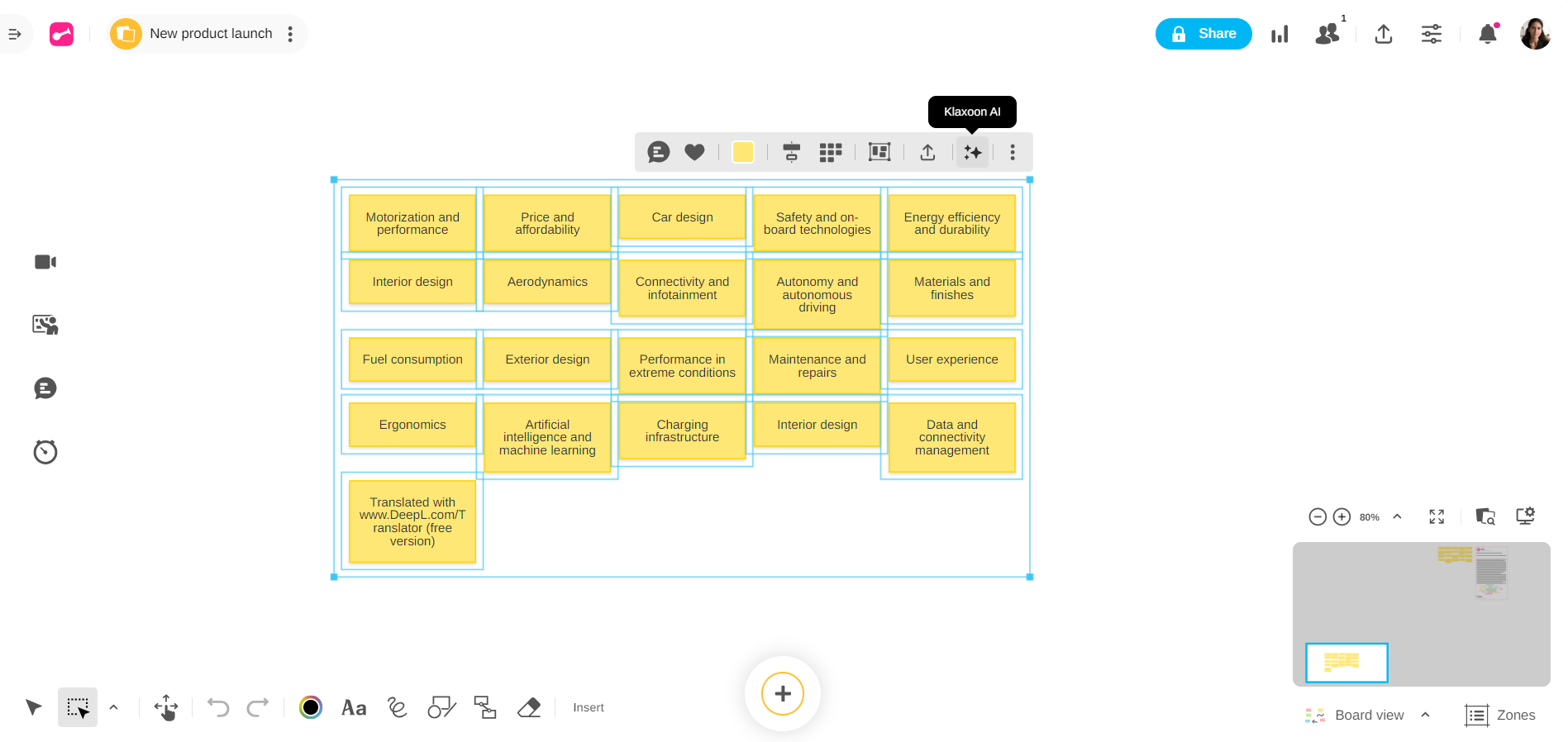Activate the rectangular selection tool
The image size is (1568, 742).
point(78,707)
